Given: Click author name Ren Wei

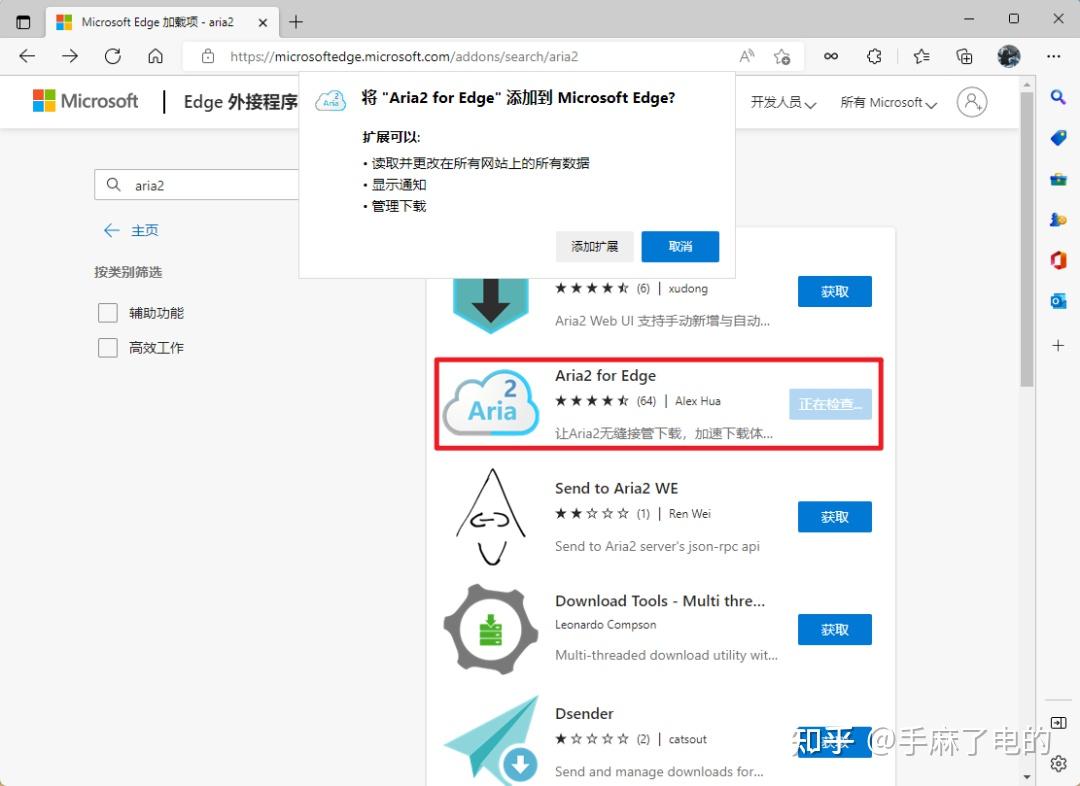Looking at the screenshot, I should click(x=689, y=514).
